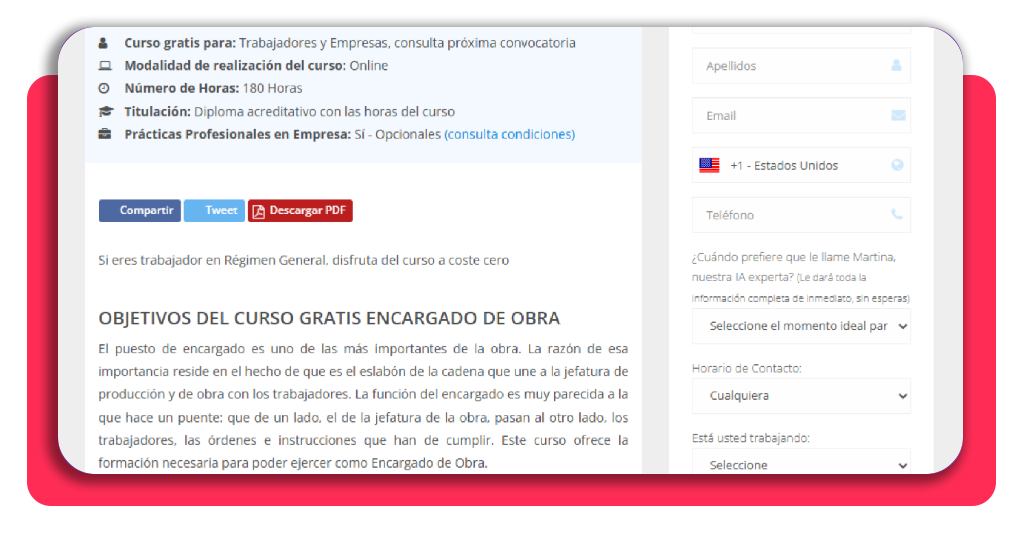Open 'Seleccione el momento ideal' dropdown
Viewport: 1024px width, 536px height.
(x=801, y=326)
